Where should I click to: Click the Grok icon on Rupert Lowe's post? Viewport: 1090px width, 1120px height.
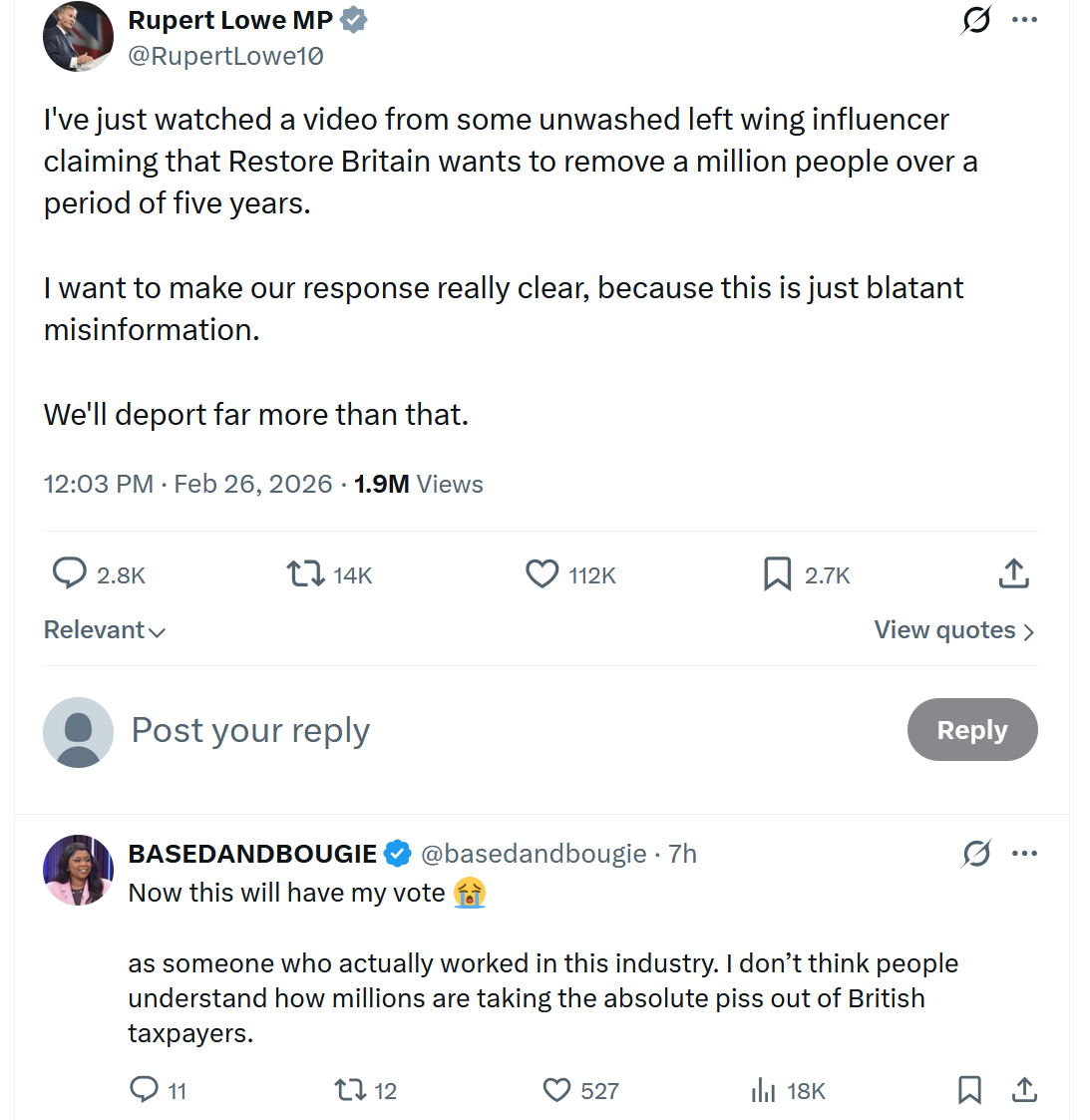(x=976, y=20)
